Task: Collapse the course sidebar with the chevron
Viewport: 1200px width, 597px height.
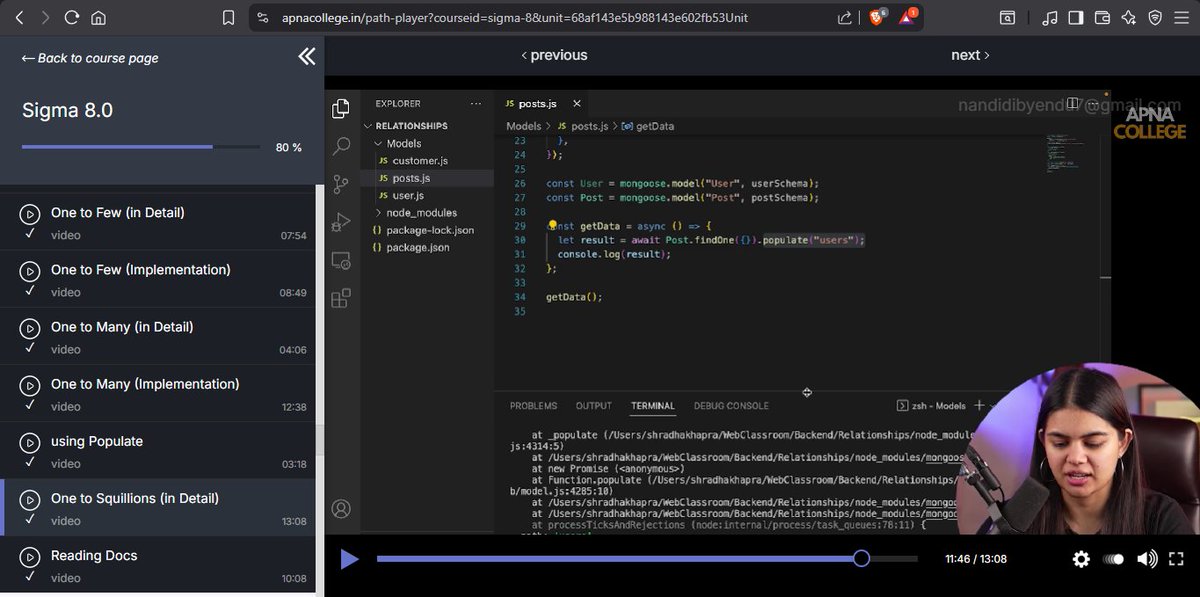Action: [x=307, y=57]
